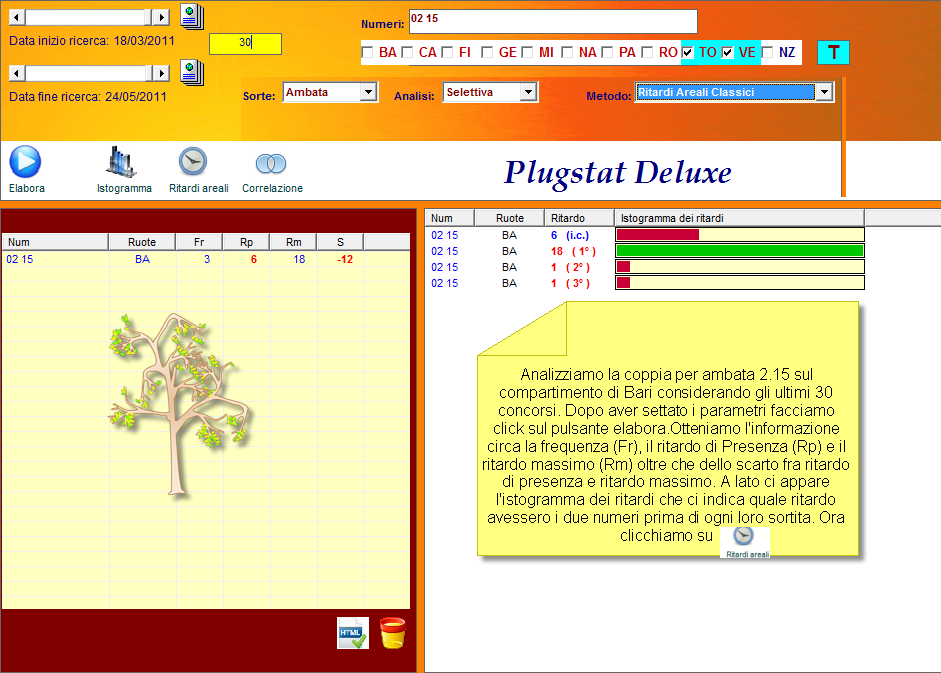Uncheck the VE wheel checkbox
The height and width of the screenshot is (673, 941).
(727, 52)
